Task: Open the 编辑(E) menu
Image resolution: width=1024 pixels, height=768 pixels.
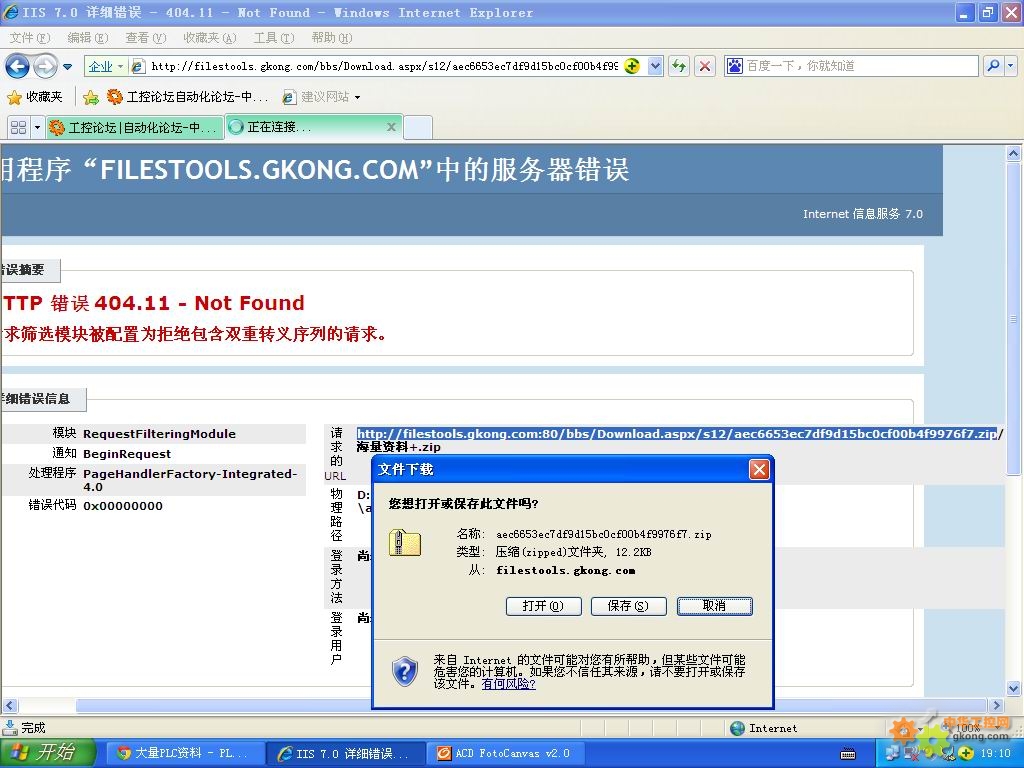Action: point(88,38)
